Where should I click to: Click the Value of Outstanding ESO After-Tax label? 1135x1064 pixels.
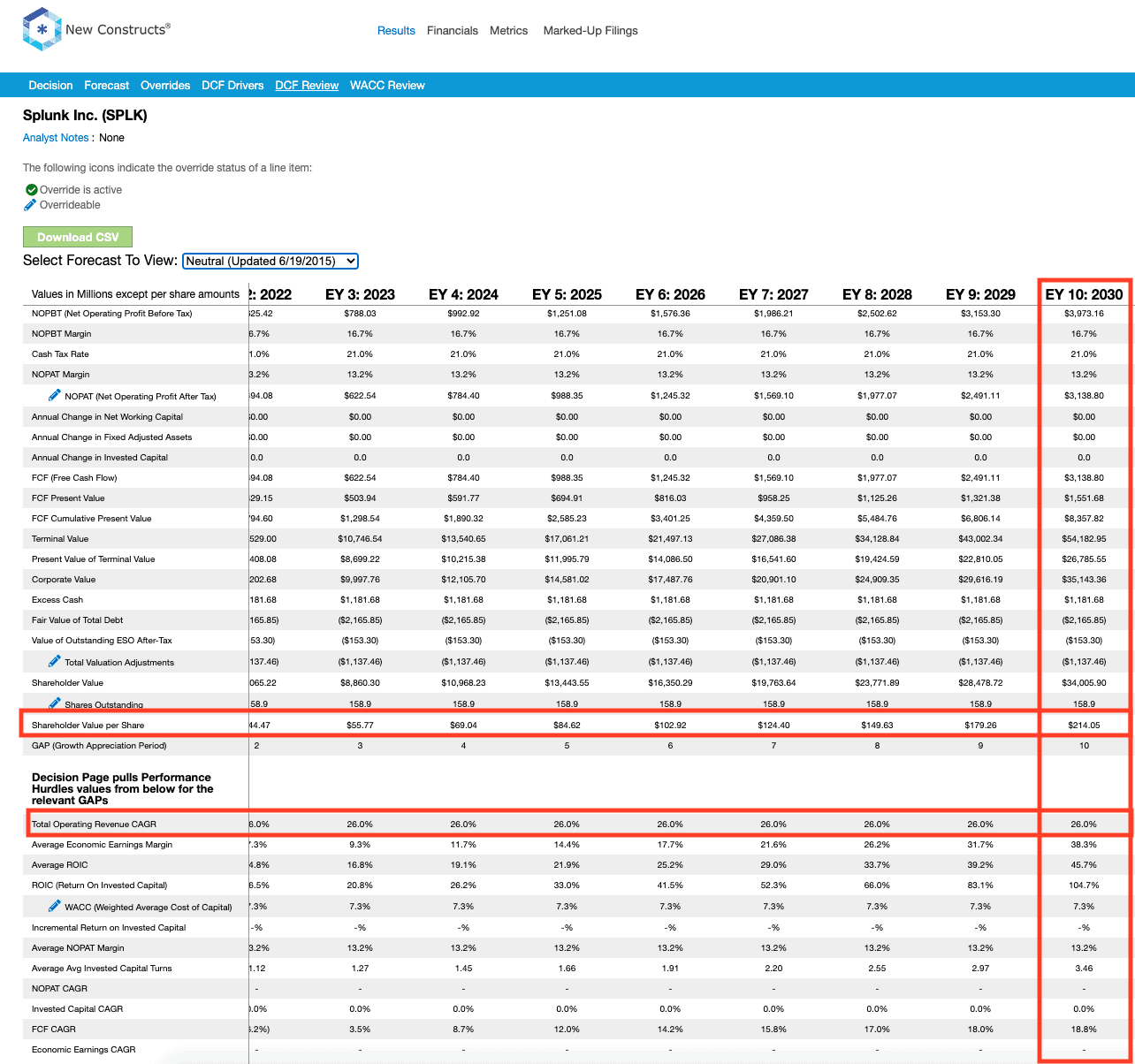pyautogui.click(x=103, y=641)
